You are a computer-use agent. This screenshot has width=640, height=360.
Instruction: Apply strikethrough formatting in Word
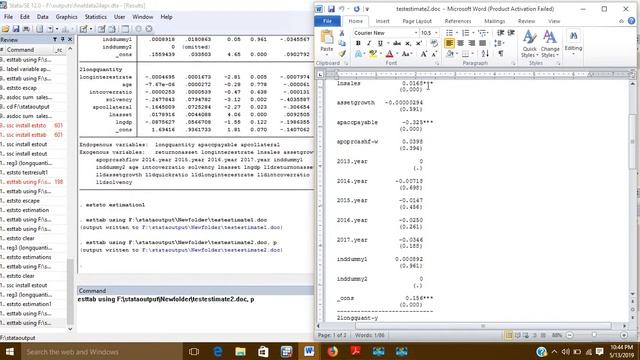[397, 43]
